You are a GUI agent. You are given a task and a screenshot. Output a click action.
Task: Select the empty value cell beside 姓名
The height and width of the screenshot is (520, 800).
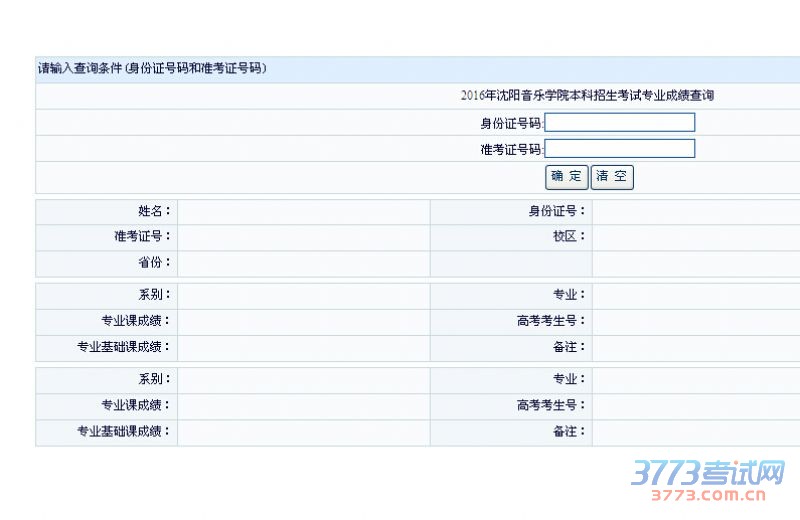pyautogui.click(x=303, y=211)
